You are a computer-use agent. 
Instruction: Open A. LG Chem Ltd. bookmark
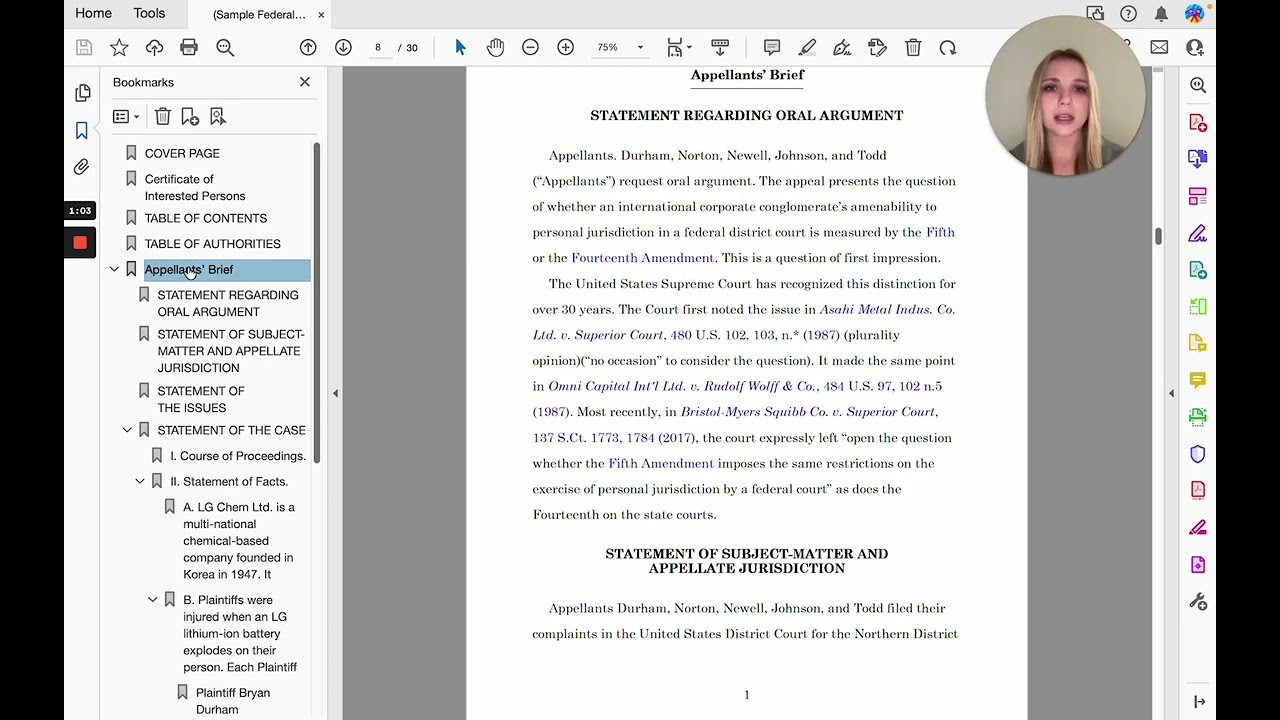pos(239,541)
